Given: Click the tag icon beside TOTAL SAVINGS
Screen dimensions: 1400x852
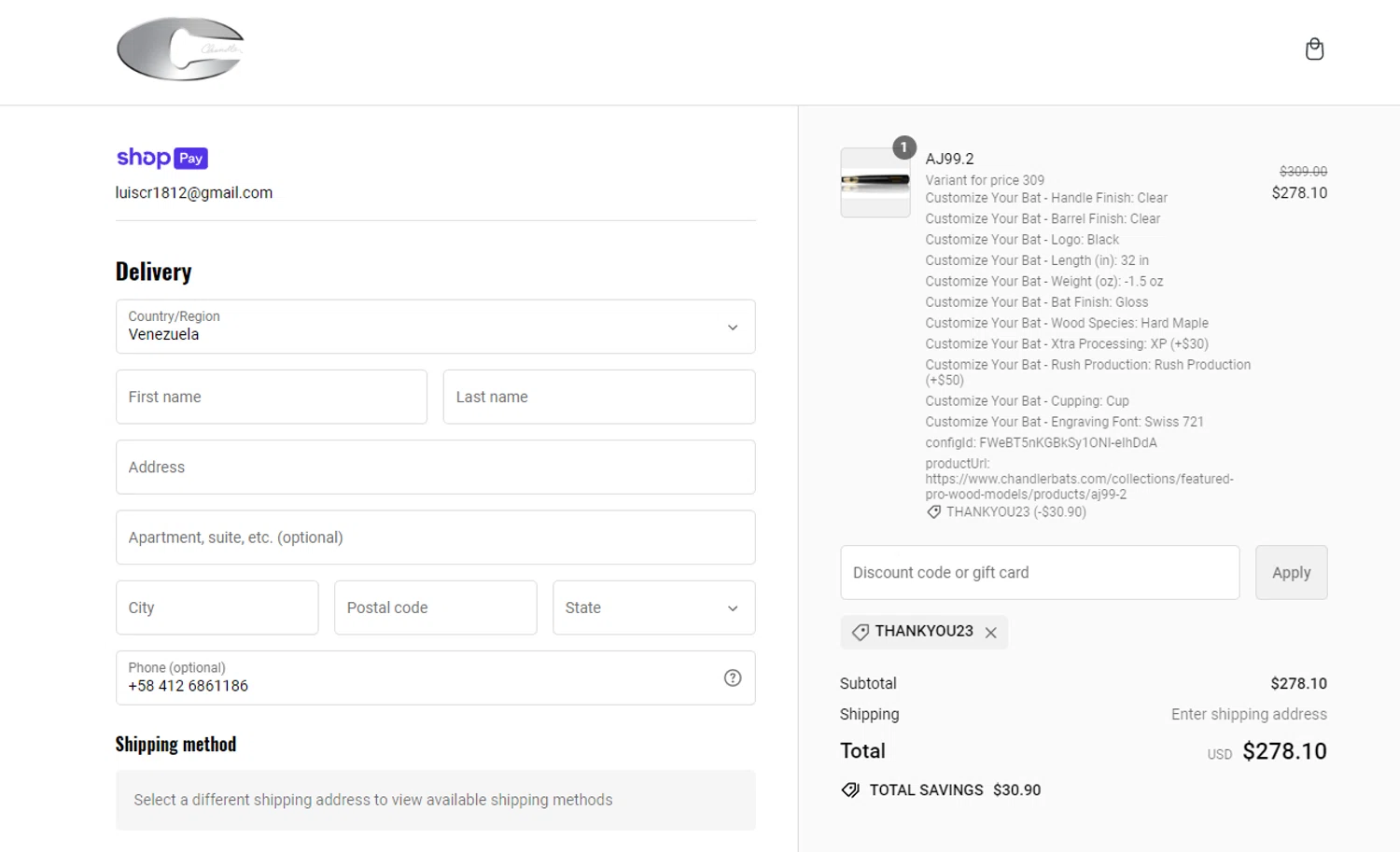Looking at the screenshot, I should [x=850, y=790].
